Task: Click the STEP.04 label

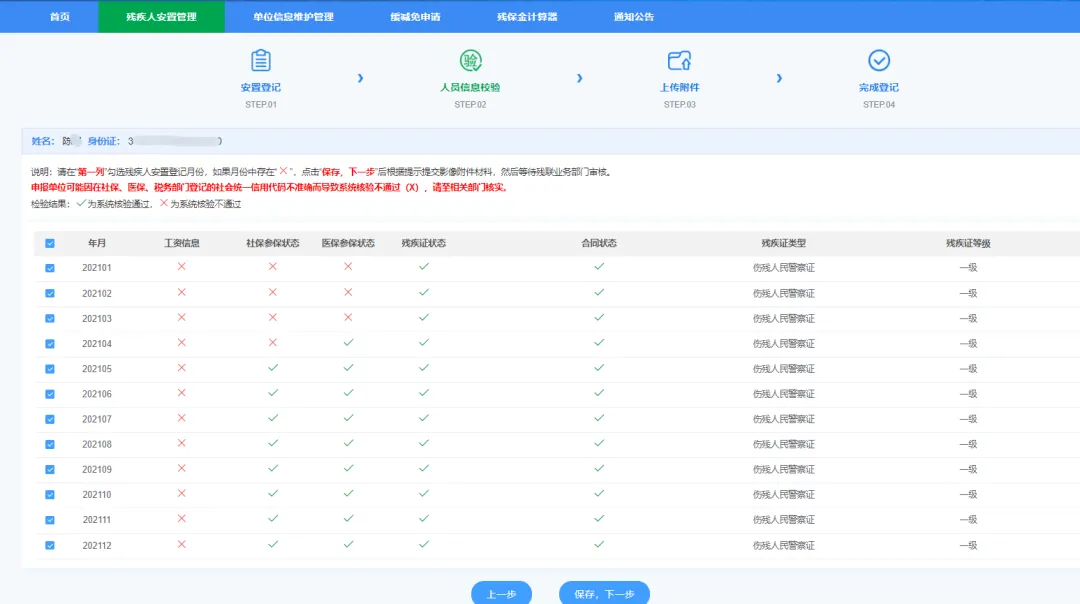Action: click(x=879, y=105)
